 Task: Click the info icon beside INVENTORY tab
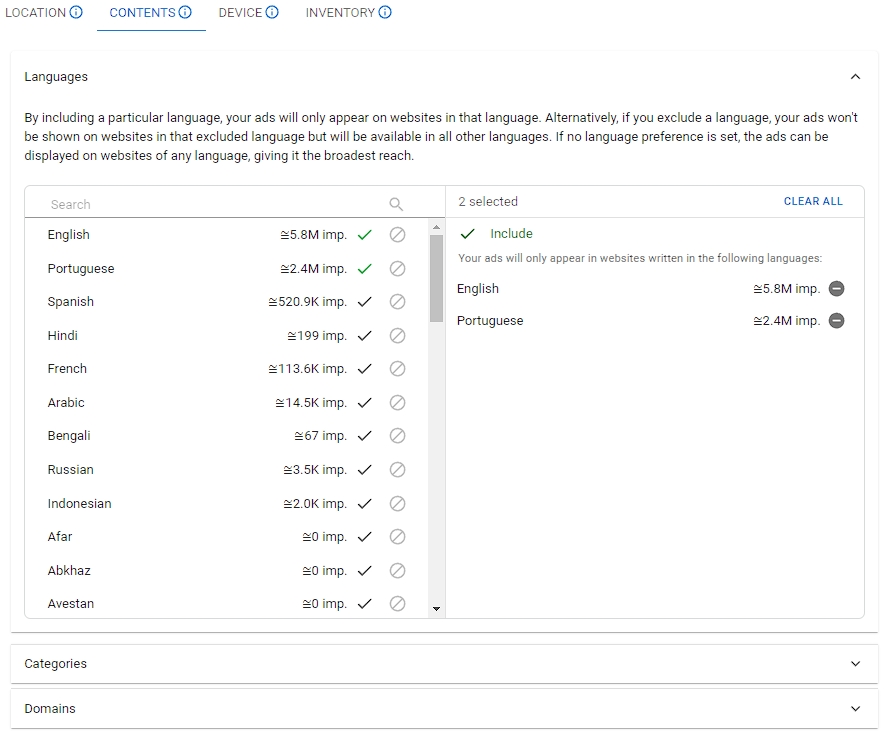(385, 13)
